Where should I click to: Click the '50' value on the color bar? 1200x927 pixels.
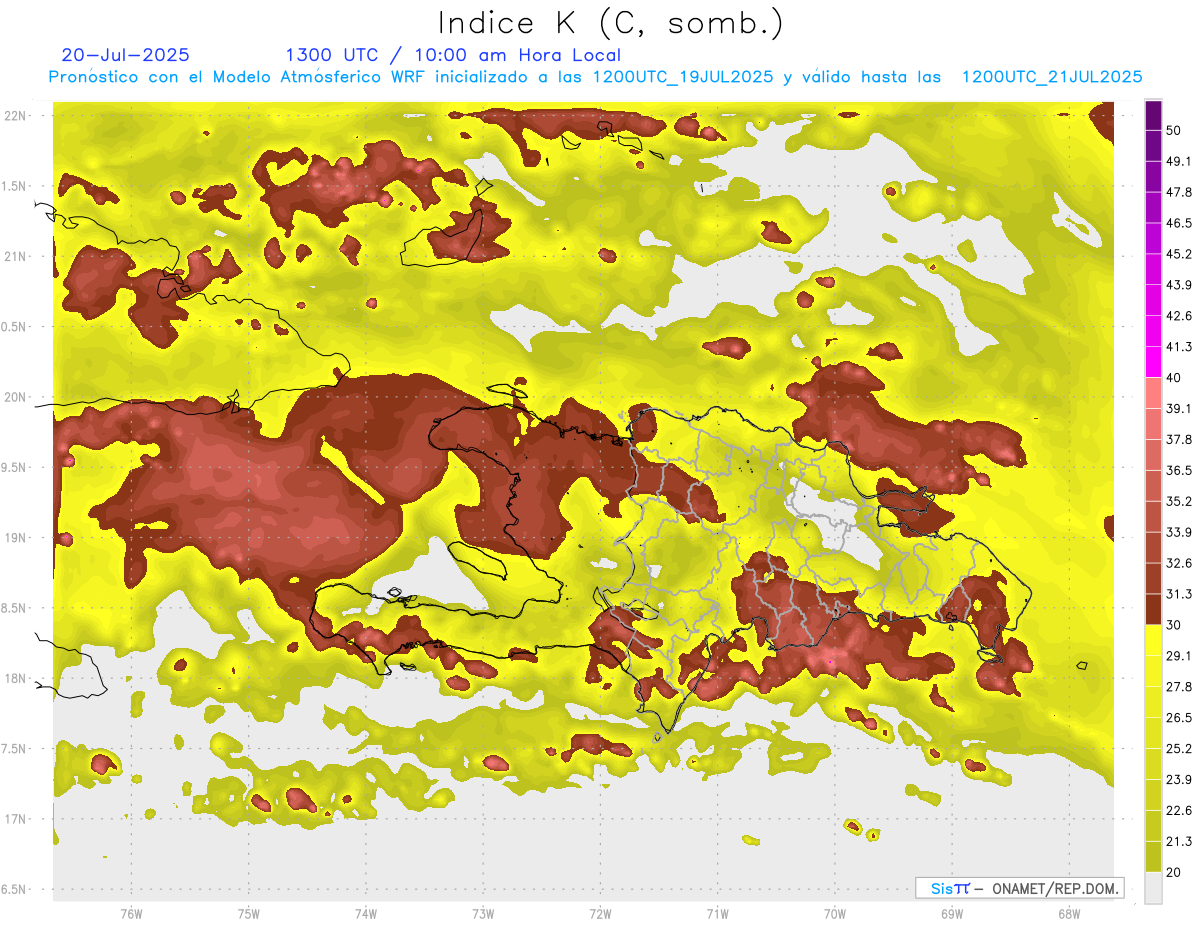(x=1174, y=130)
